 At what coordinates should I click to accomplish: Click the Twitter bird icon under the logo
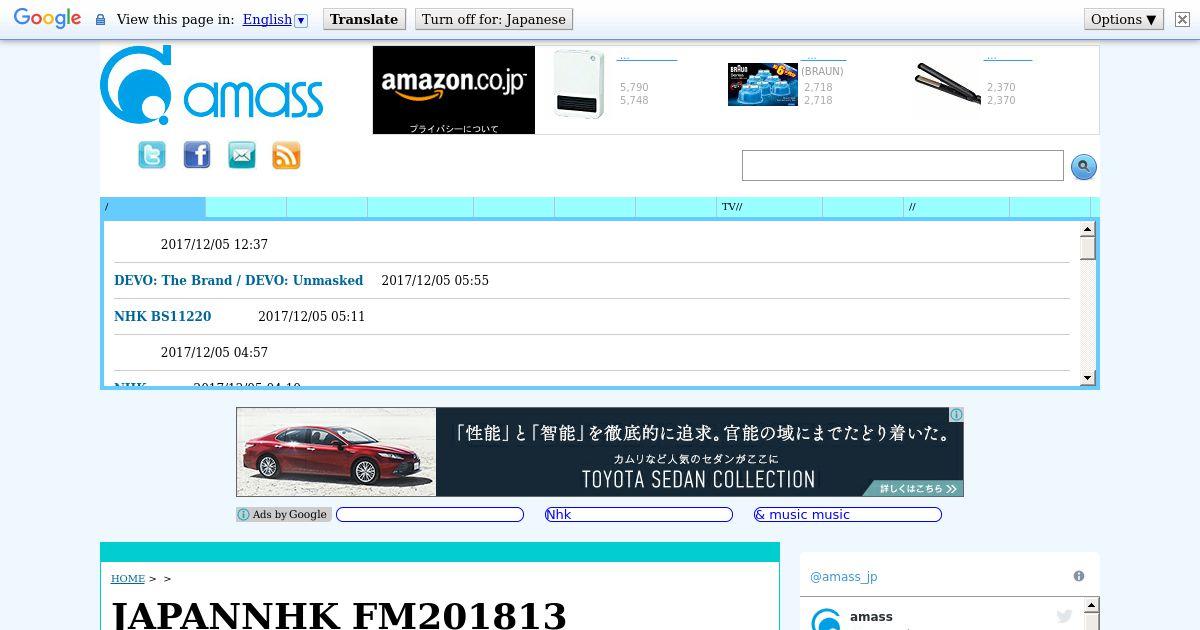click(152, 155)
